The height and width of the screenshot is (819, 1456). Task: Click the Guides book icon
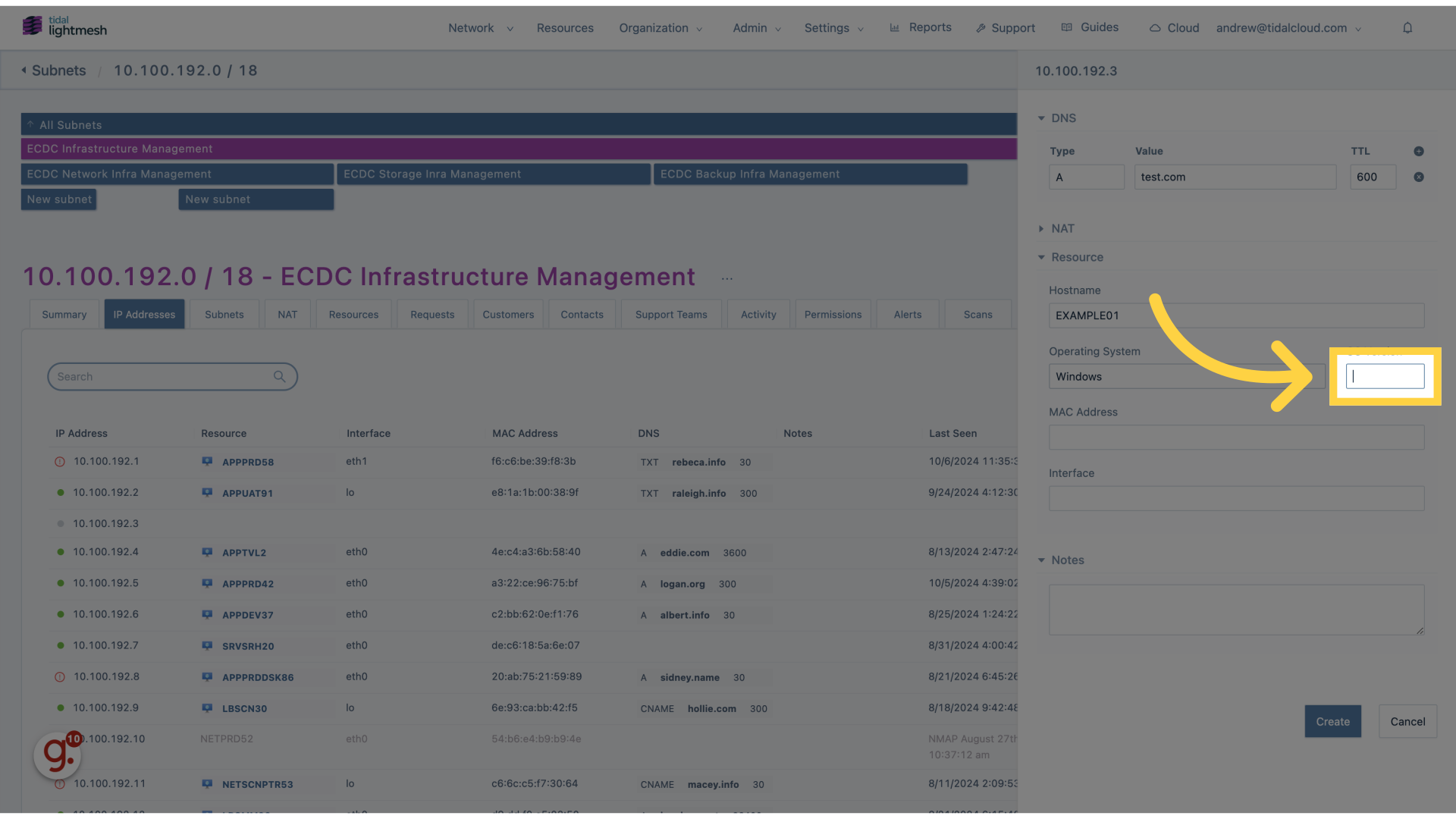1067,27
